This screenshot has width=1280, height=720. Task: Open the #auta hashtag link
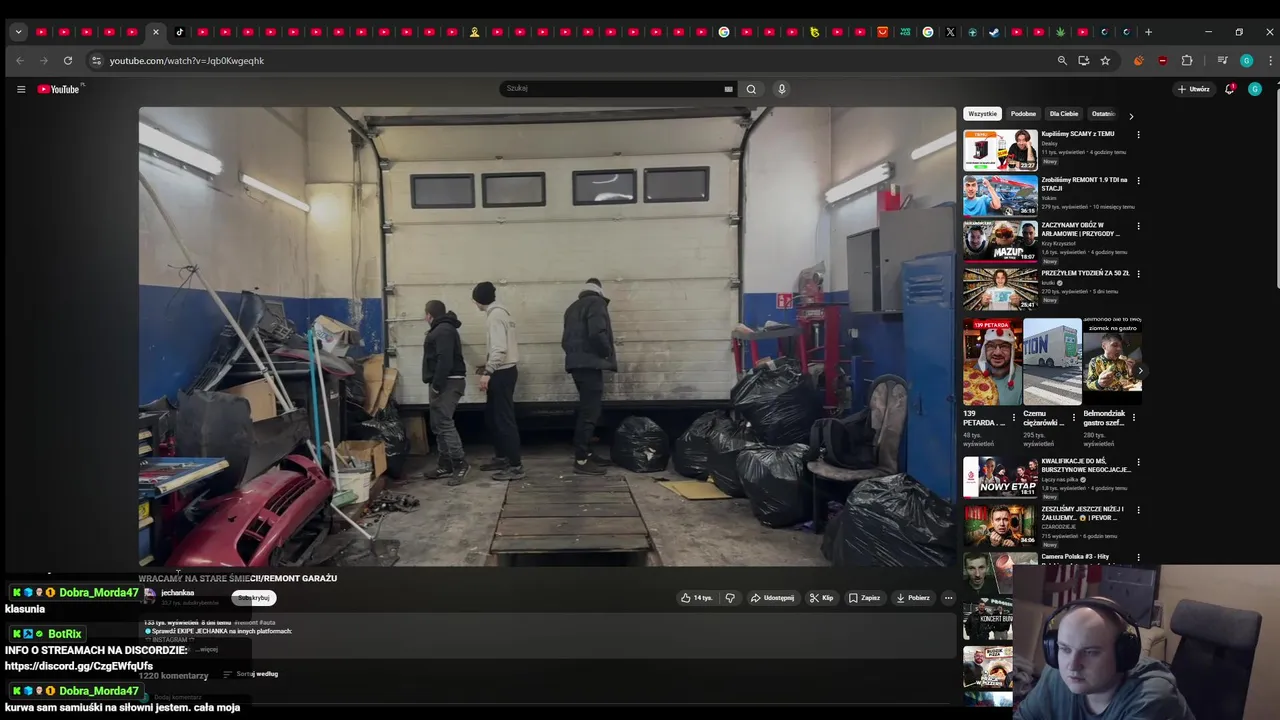coord(267,622)
